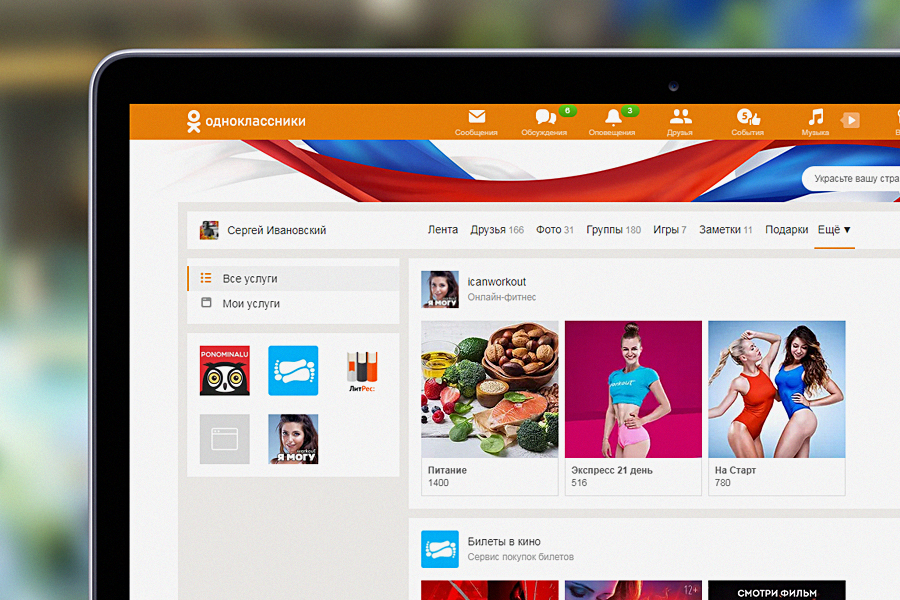900x600 pixels.
Task: Click the green 6 badge on Обсуждения
Action: coord(567,111)
